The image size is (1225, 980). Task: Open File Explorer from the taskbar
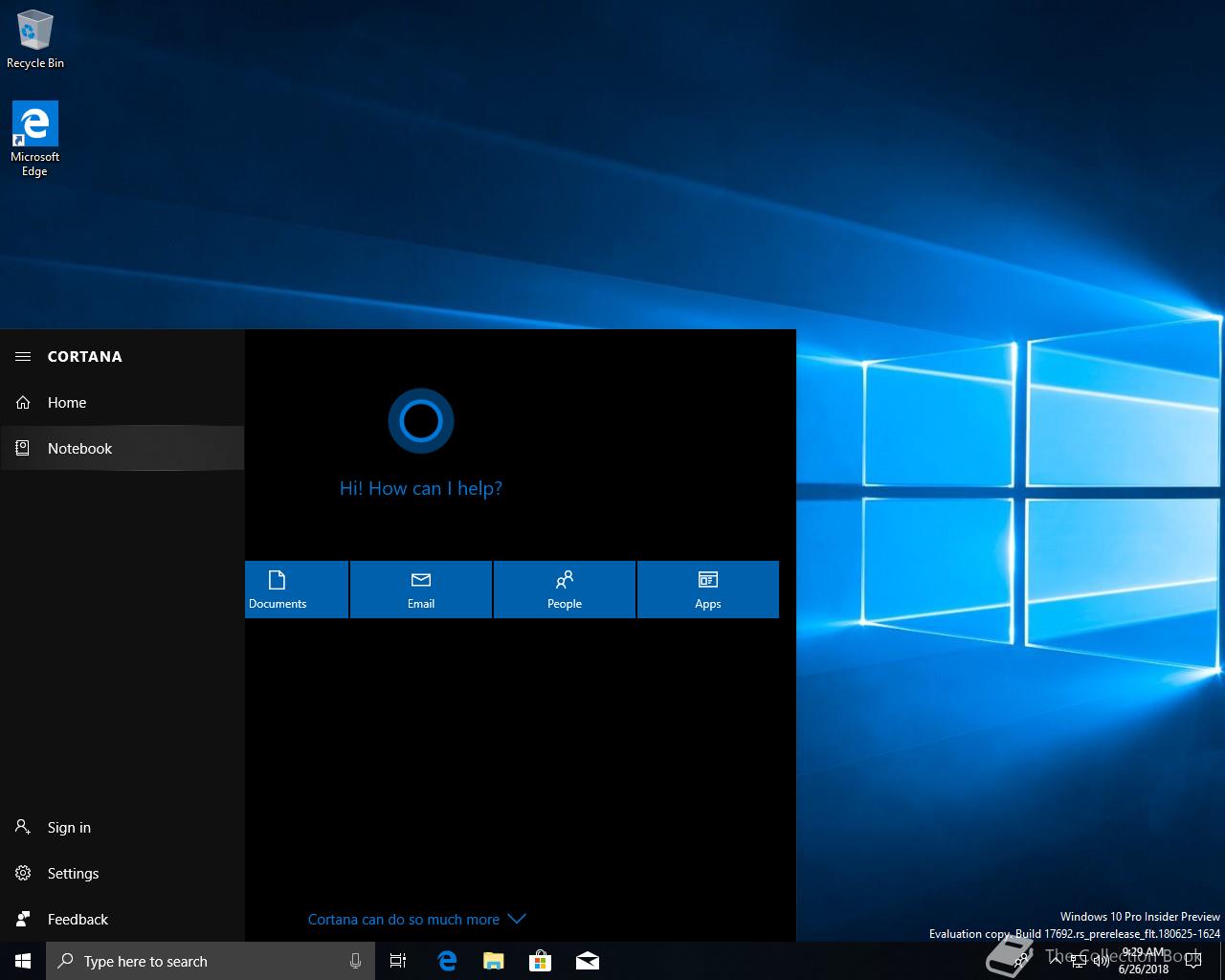pyautogui.click(x=494, y=961)
